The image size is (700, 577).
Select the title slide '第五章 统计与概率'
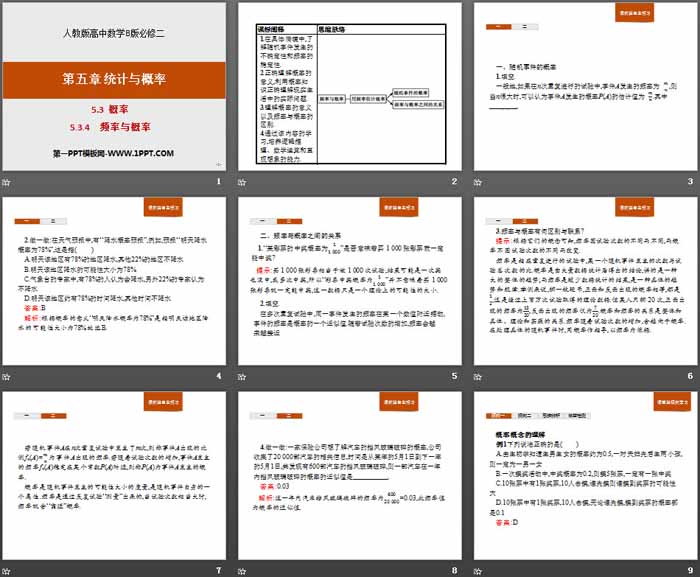[114, 88]
